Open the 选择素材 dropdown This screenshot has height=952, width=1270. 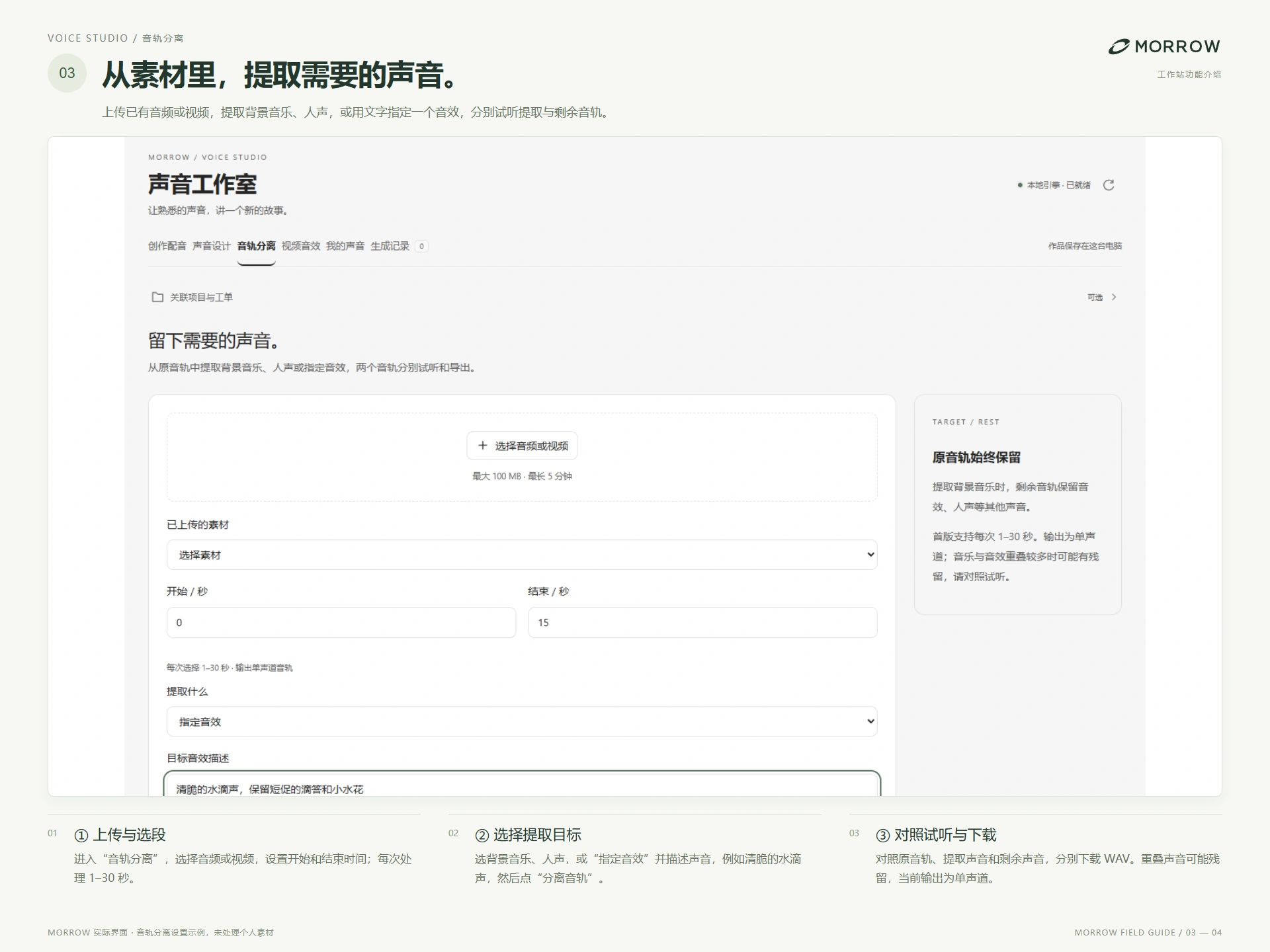[522, 555]
